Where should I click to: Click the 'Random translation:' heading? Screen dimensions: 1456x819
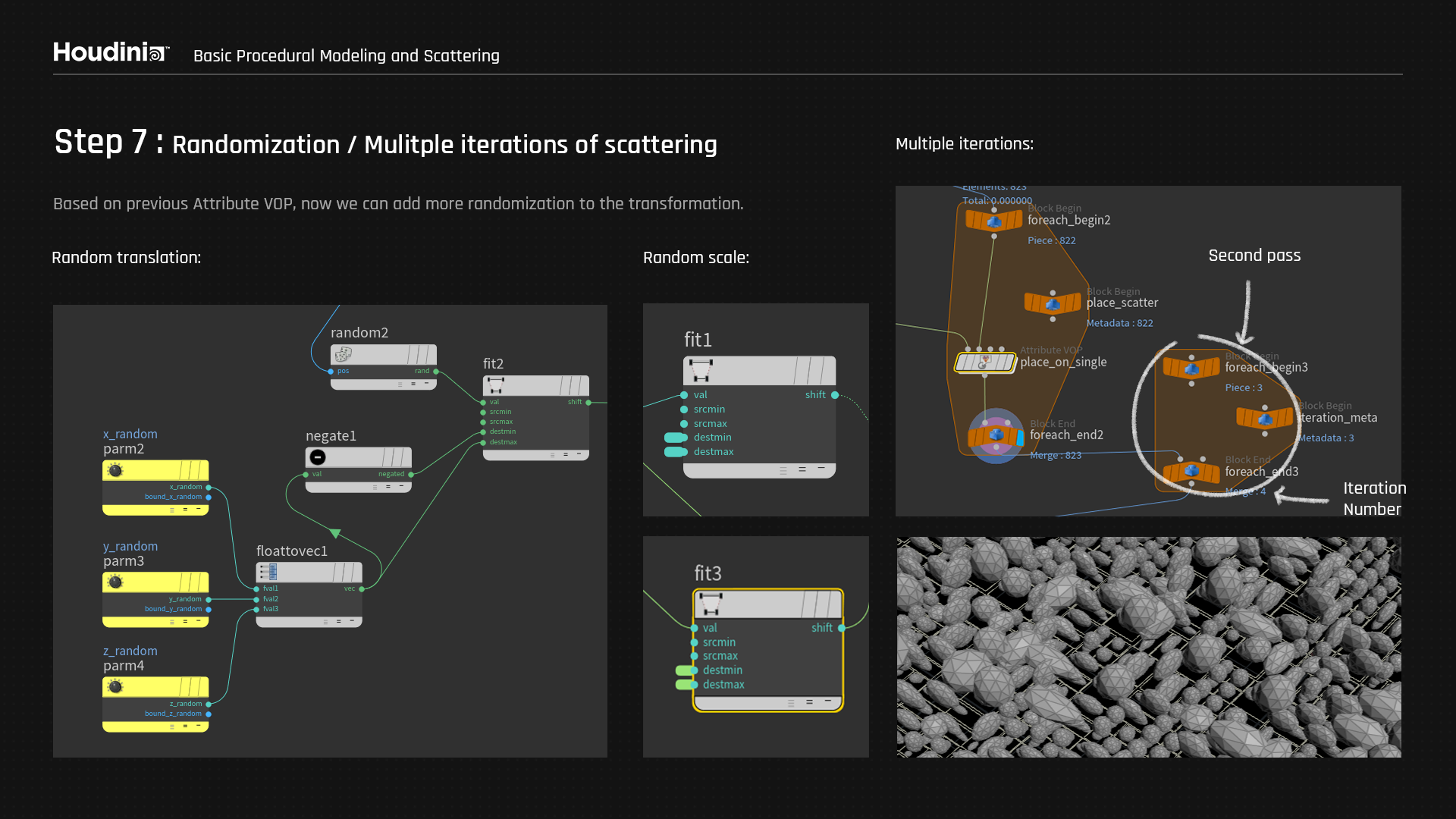click(x=127, y=258)
